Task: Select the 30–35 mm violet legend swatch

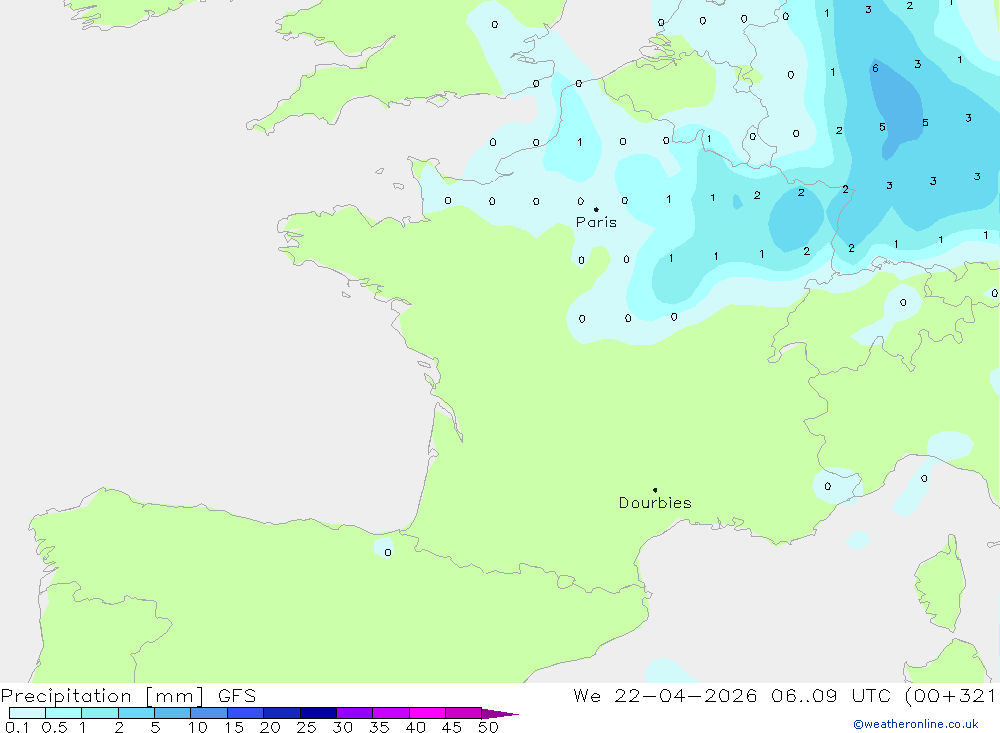Action: [355, 713]
